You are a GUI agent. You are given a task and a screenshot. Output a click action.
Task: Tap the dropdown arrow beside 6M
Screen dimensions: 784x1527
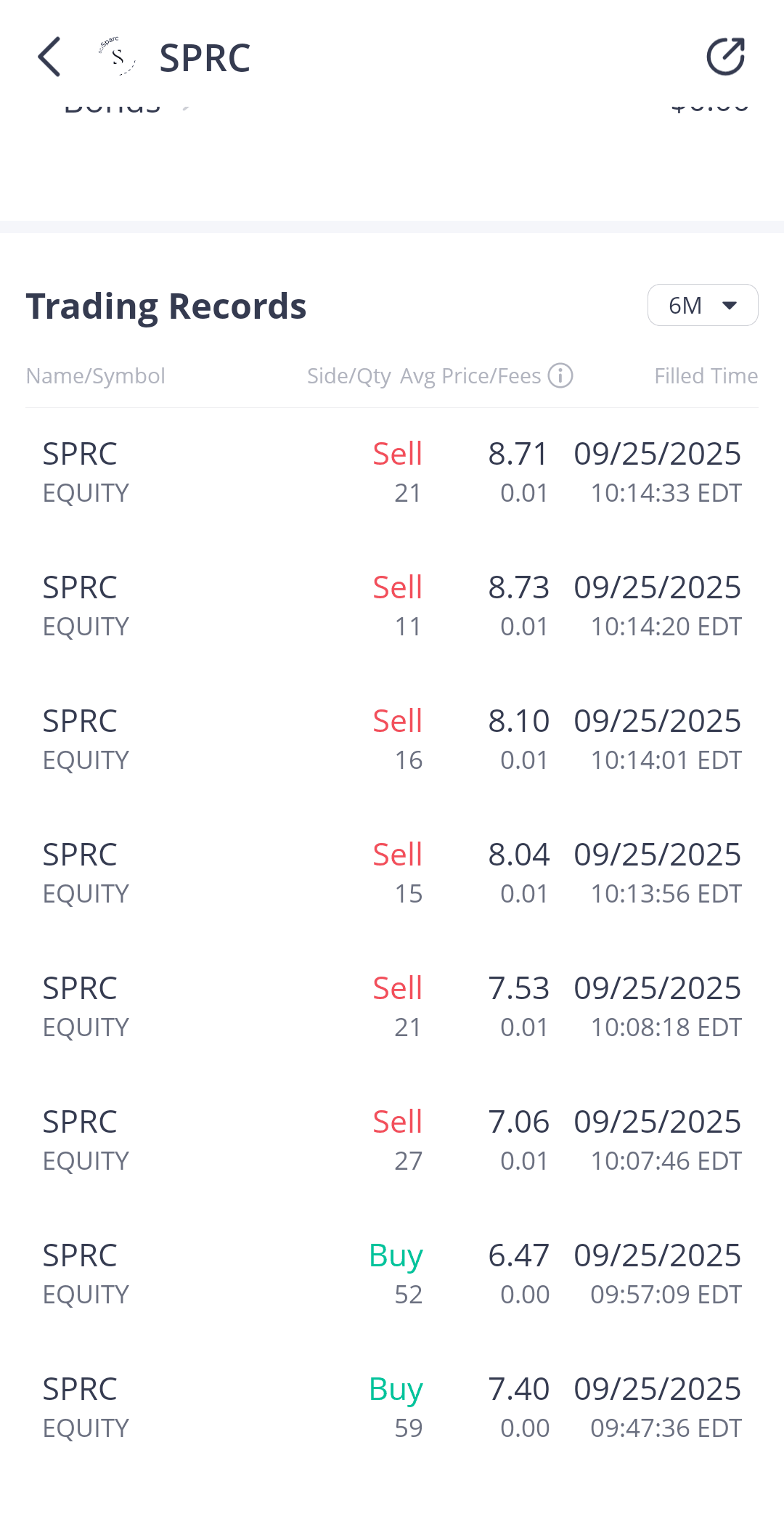pyautogui.click(x=730, y=305)
